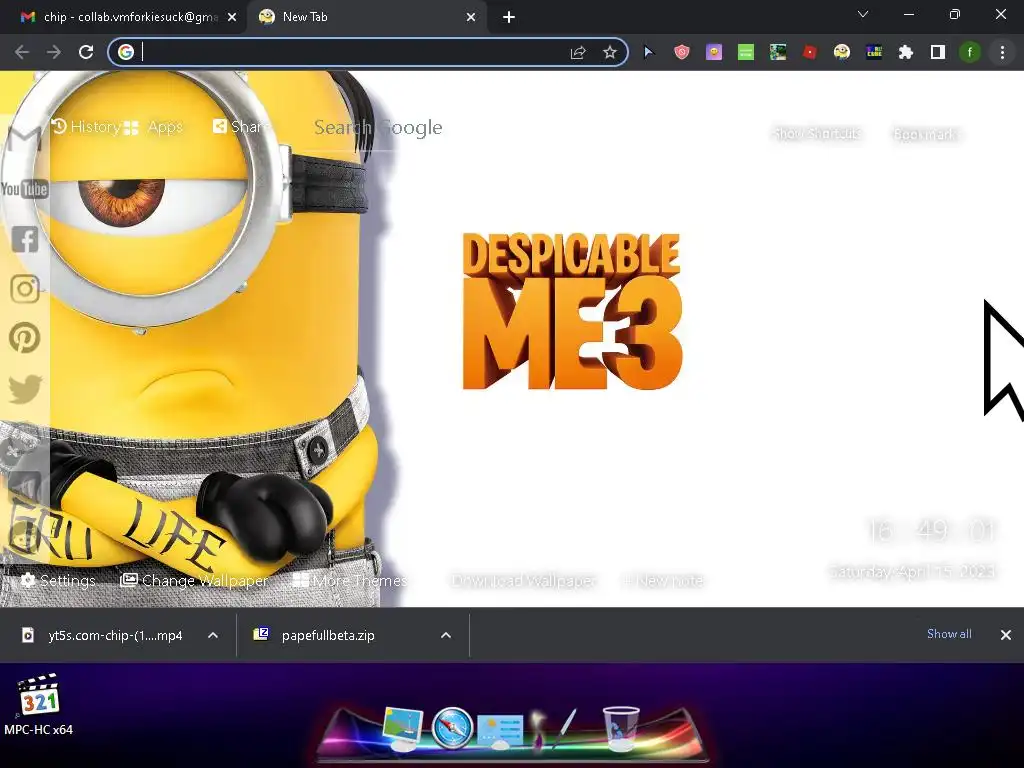Click Show Shortcuts
Viewport: 1024px width, 768px height.
(x=817, y=134)
